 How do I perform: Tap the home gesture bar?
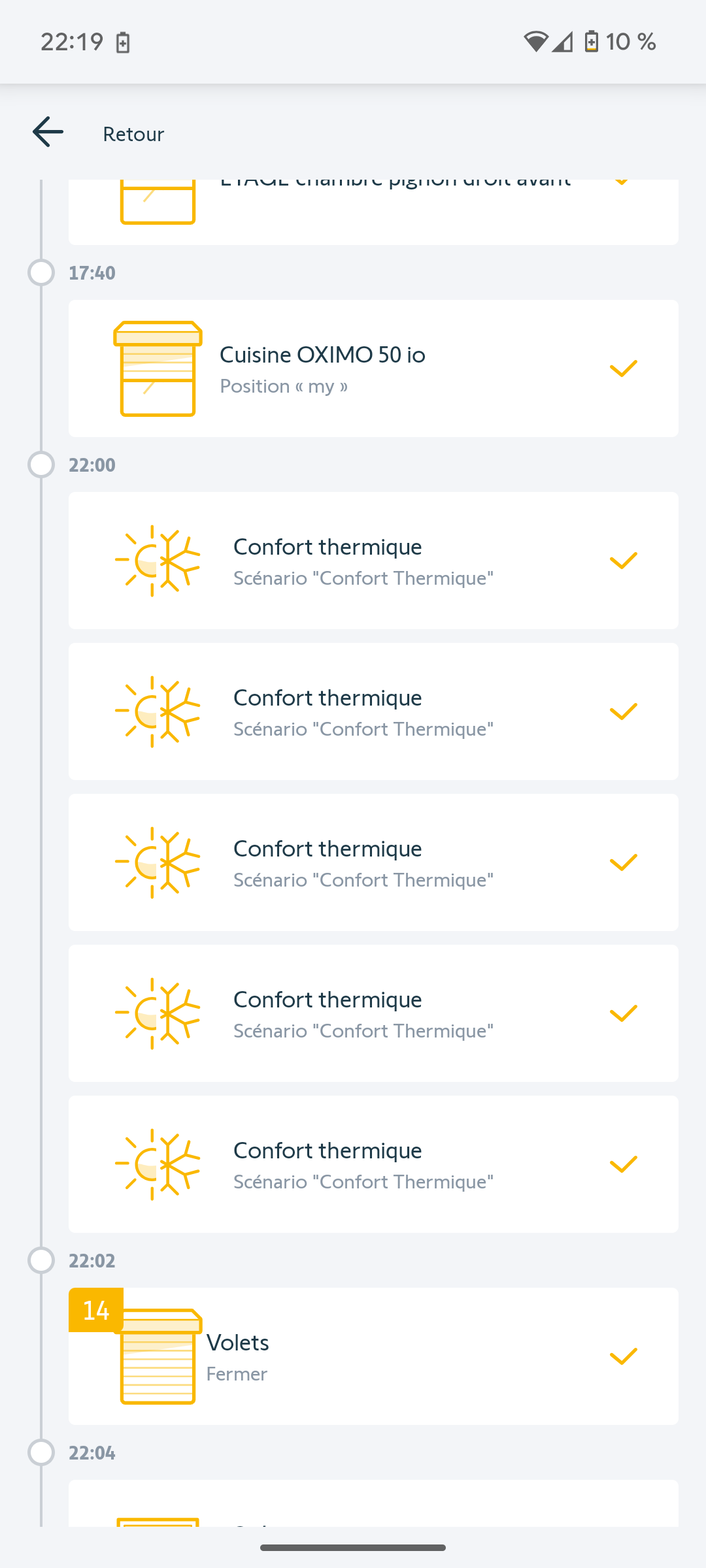point(353,1548)
